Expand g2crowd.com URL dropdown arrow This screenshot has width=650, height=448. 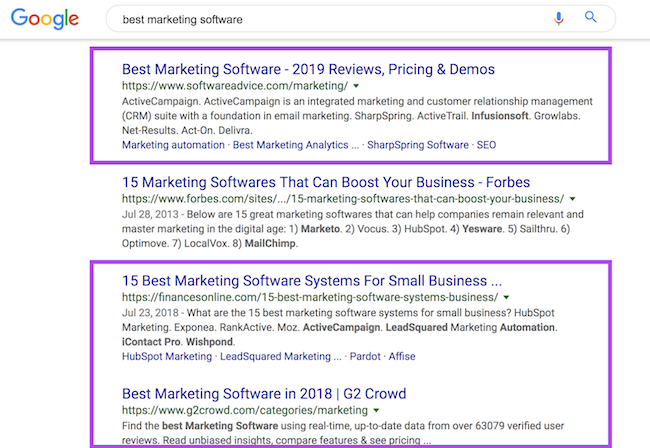[376, 410]
